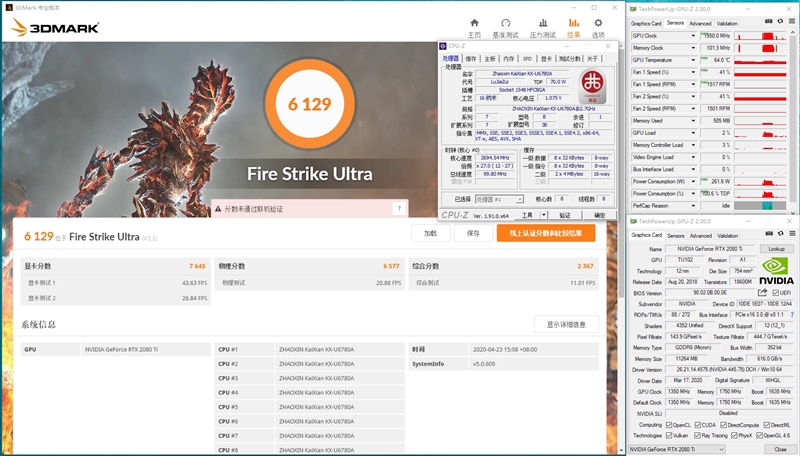The width and height of the screenshot is (800, 456).
Task: Open Validation tab in GPU-Z Graphics Card window
Action: coord(727,236)
